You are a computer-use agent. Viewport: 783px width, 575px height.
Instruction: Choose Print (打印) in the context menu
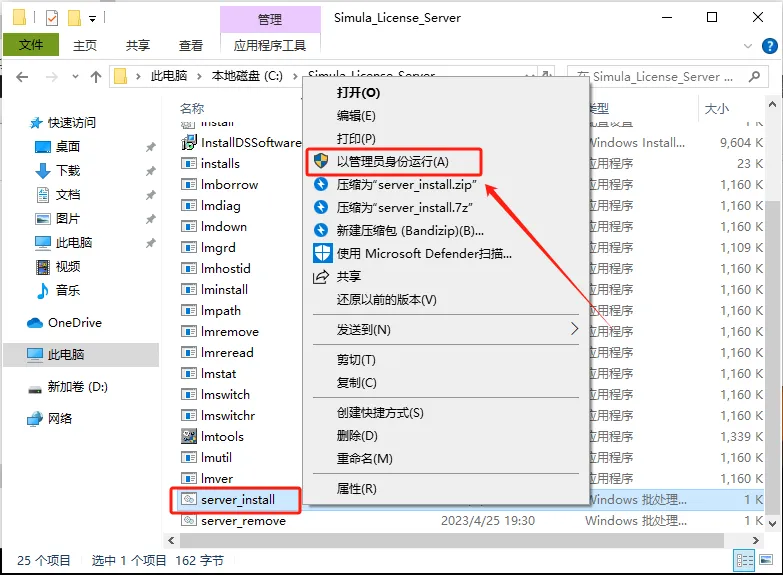[356, 138]
